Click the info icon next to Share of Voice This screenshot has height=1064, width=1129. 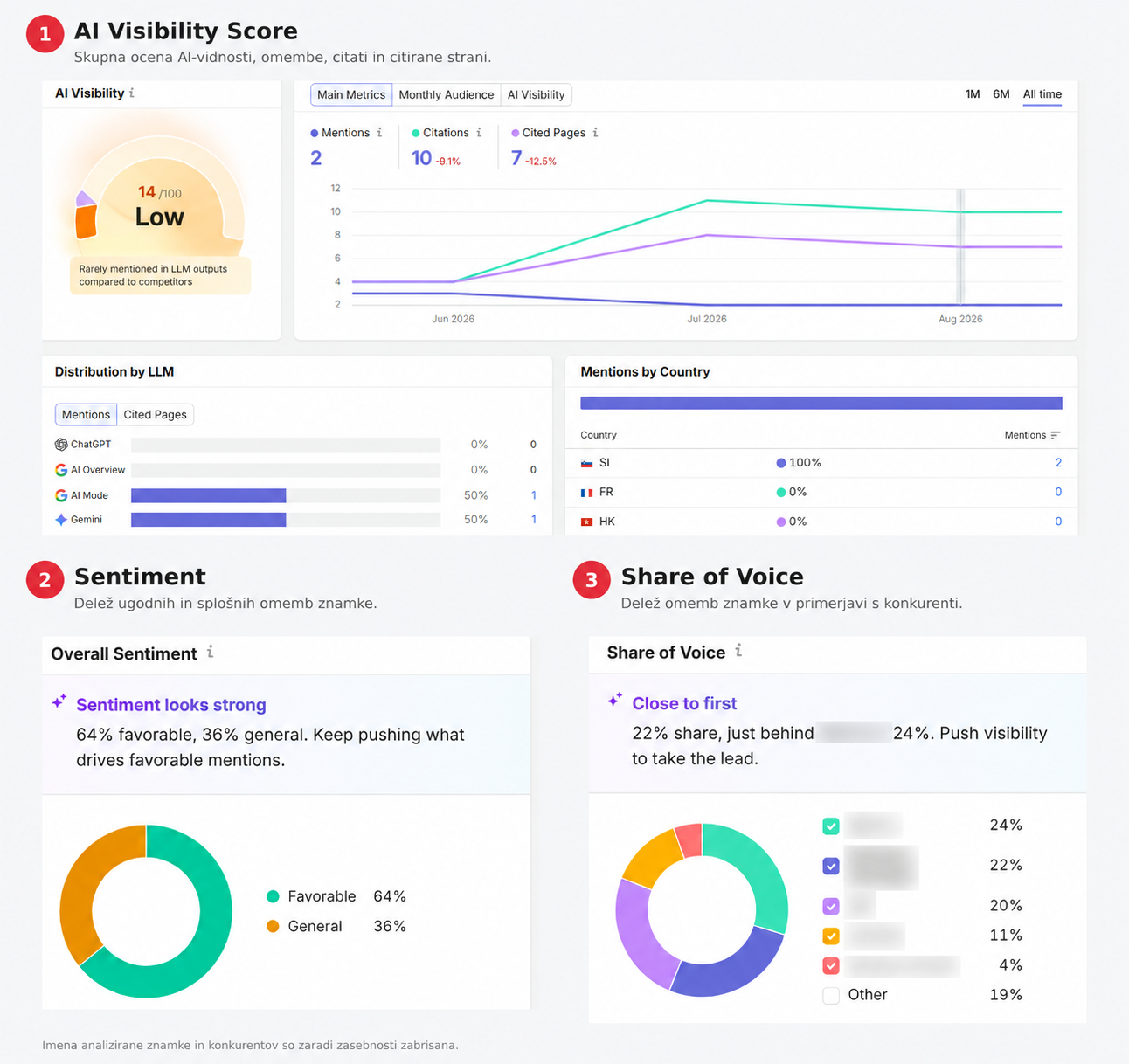click(739, 651)
